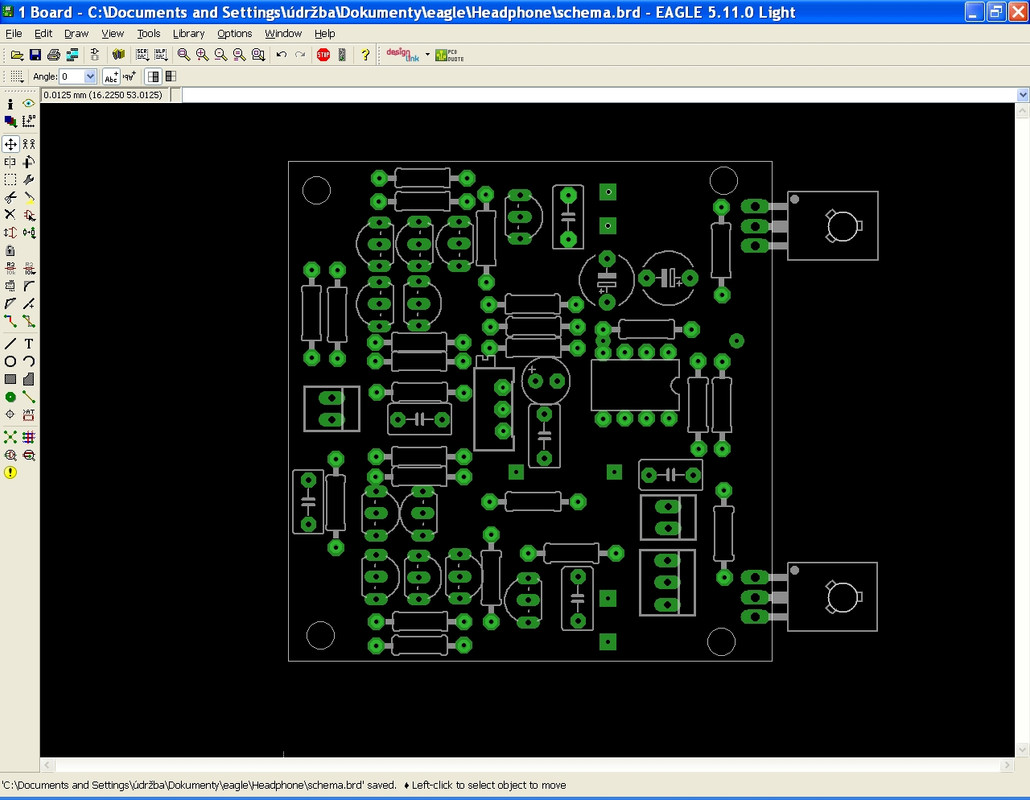Select the Wire line drawing tool
The height and width of the screenshot is (800, 1030).
(11, 344)
